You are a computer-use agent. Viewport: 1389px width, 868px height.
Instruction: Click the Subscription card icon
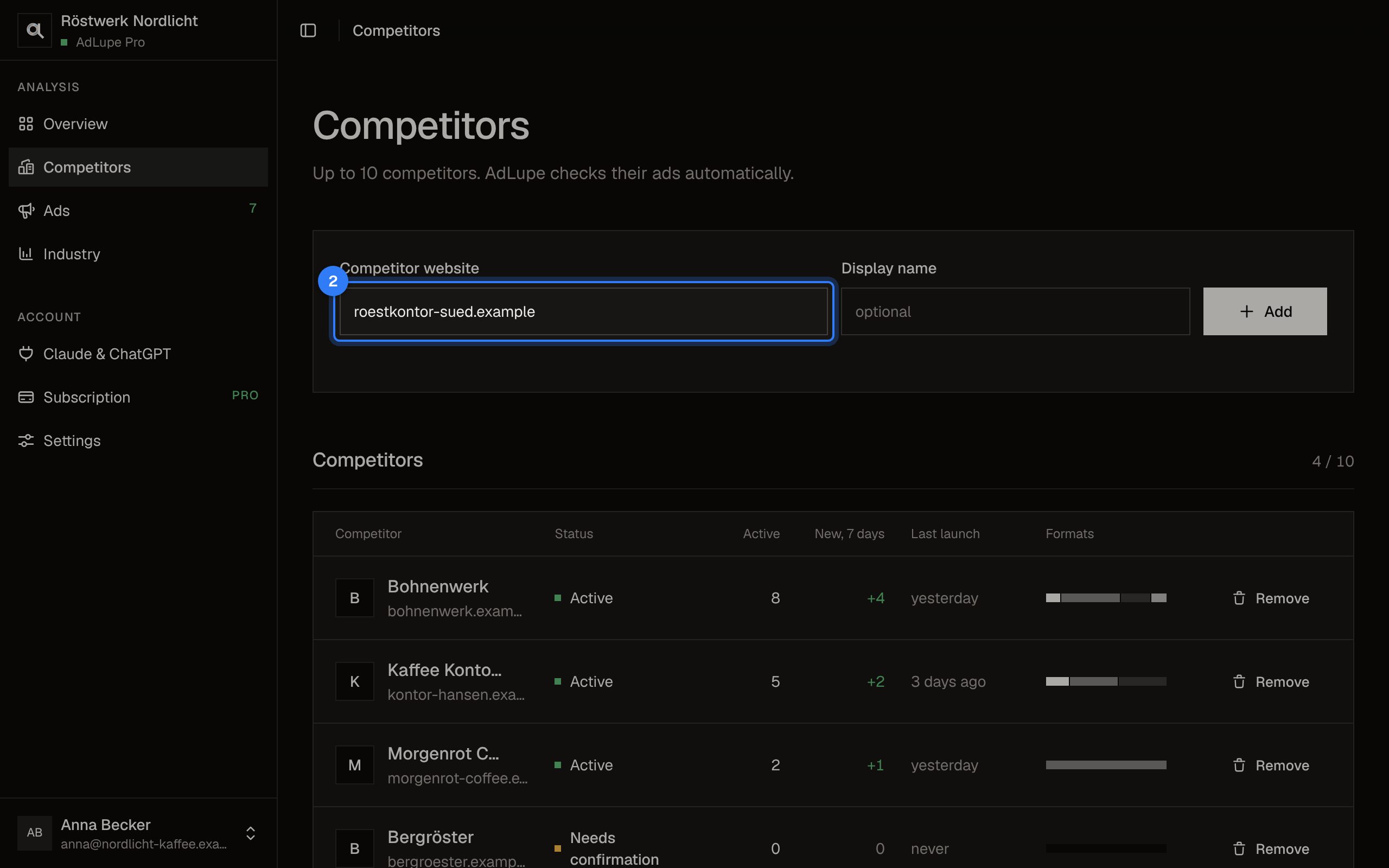pyautogui.click(x=26, y=397)
